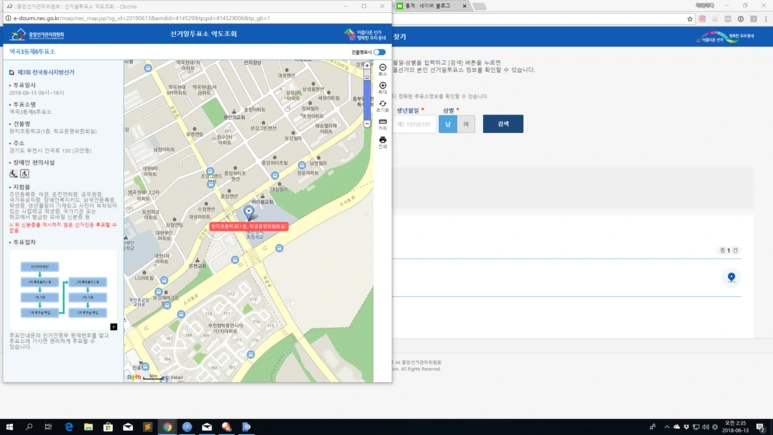This screenshot has width=773, height=435.
Task: Switch to the Naver blog tab
Action: point(428,6)
